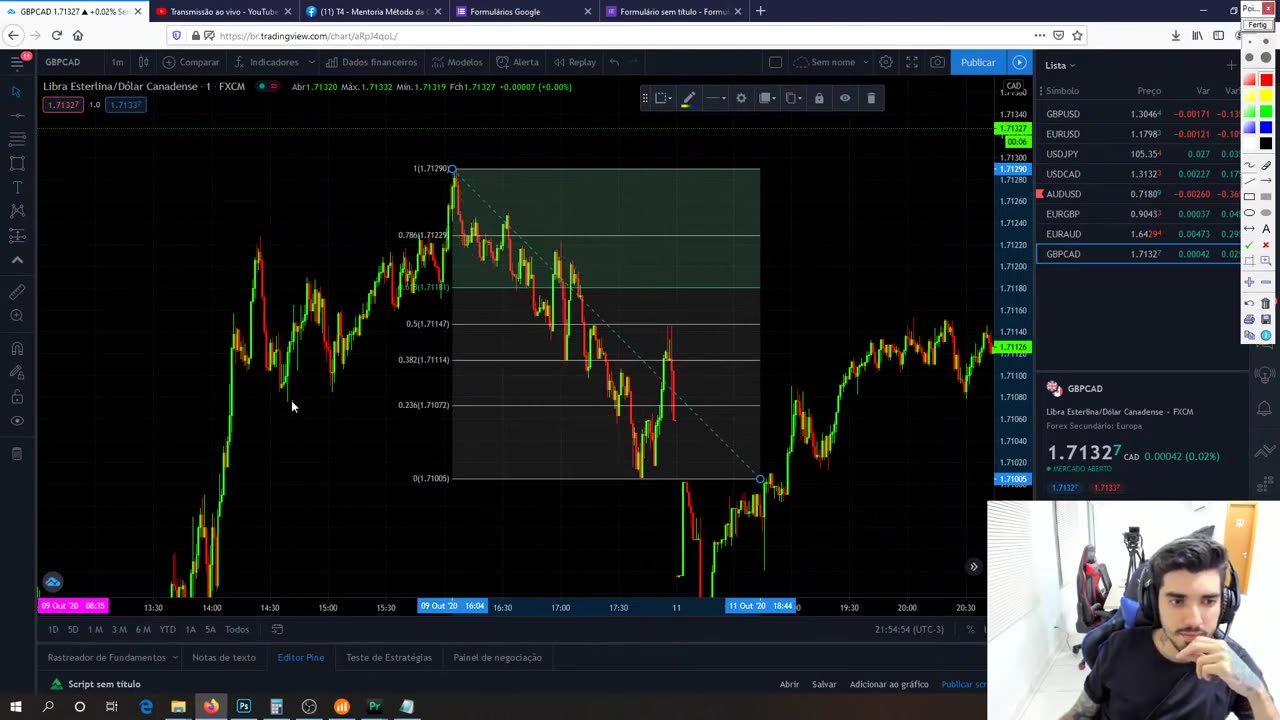Toggle percent scale on price axis
This screenshot has height=720, width=1280.
pos(970,629)
